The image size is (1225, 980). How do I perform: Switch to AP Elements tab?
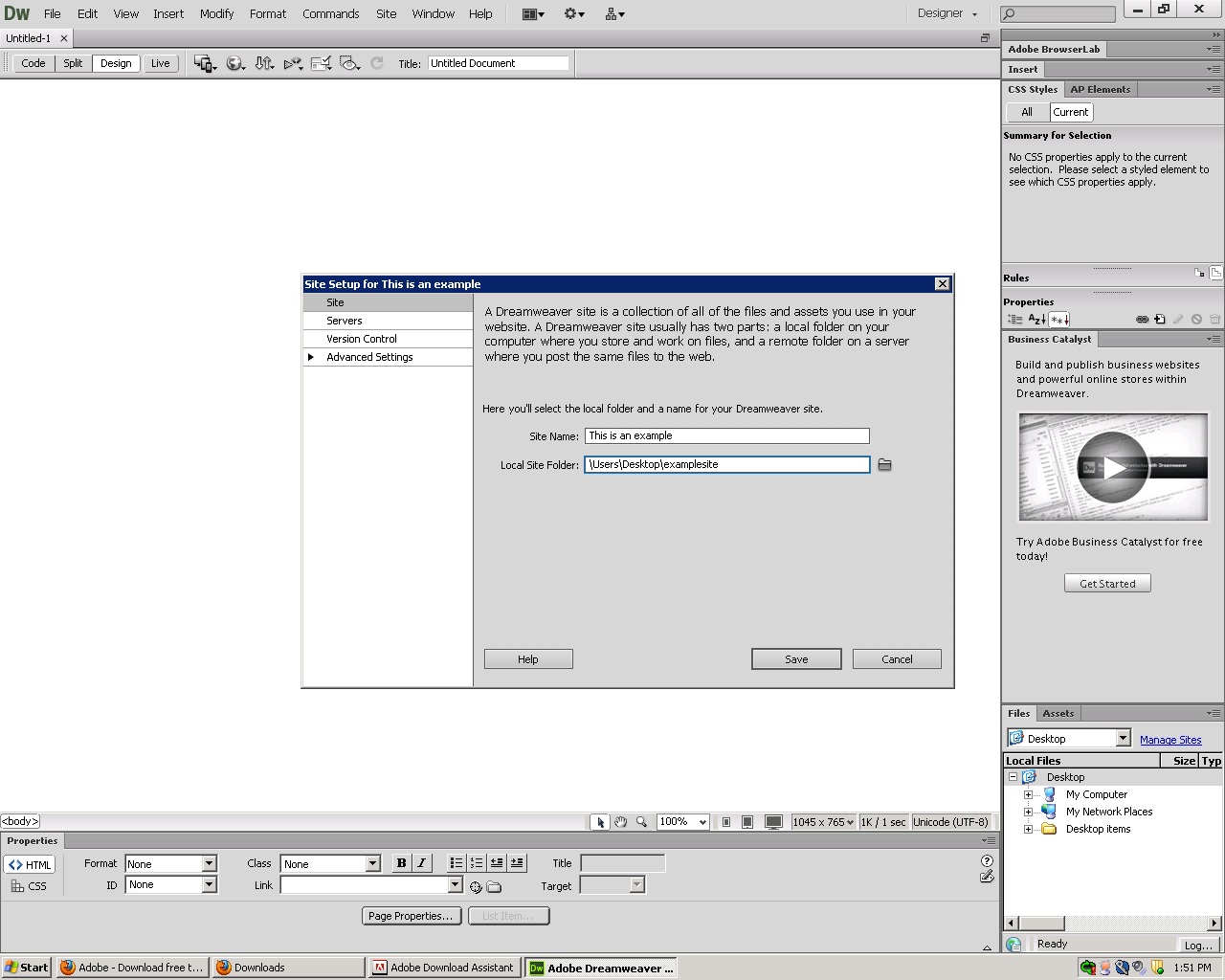pyautogui.click(x=1100, y=89)
